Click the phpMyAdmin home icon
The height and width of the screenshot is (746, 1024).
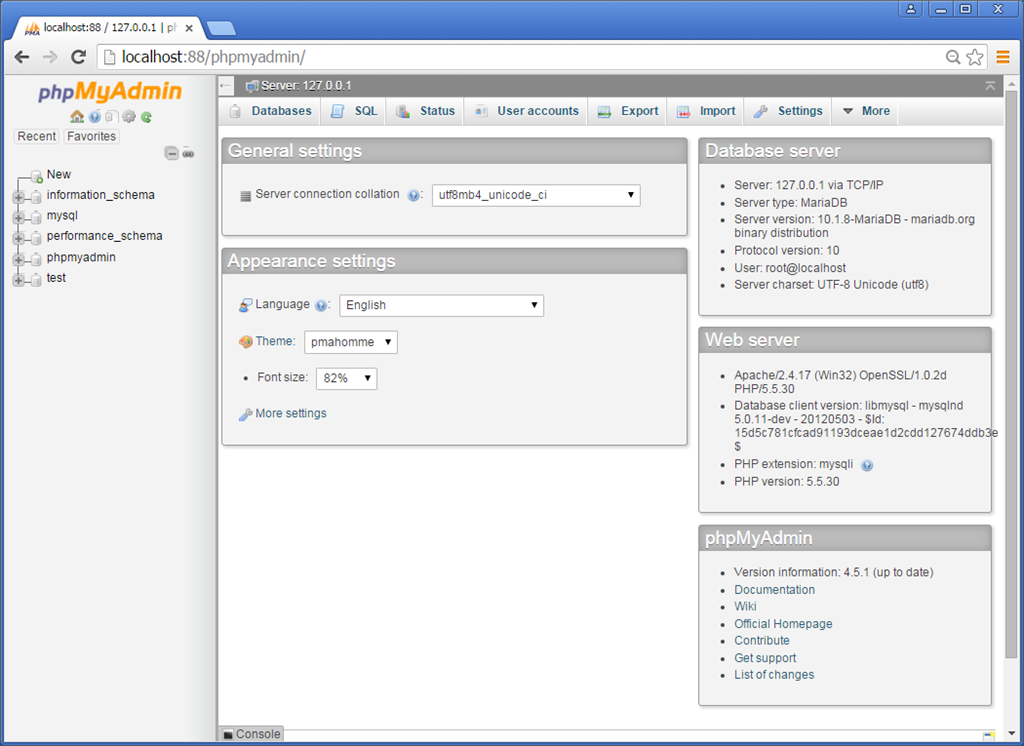(x=76, y=116)
